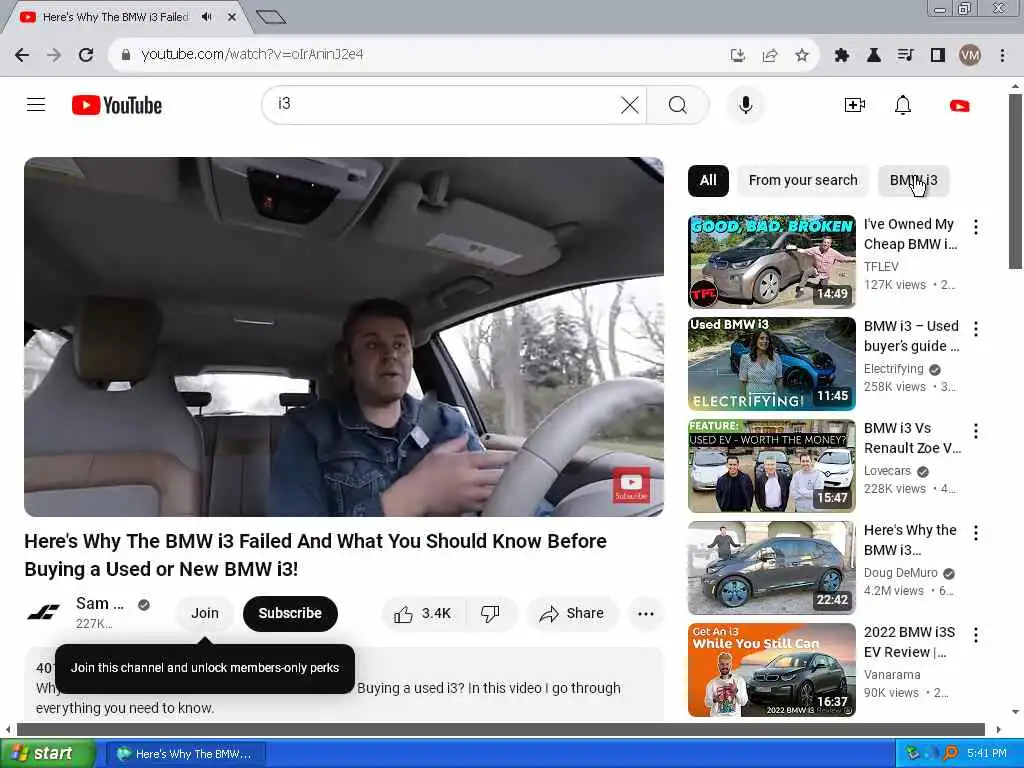Open options for TFLEV video
This screenshot has width=1024, height=768.
976,227
